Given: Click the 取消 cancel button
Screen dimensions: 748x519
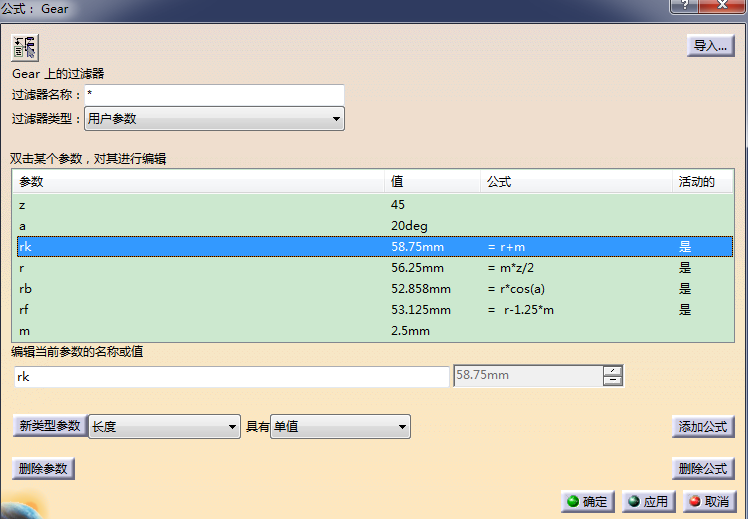Looking at the screenshot, I should point(708,502).
